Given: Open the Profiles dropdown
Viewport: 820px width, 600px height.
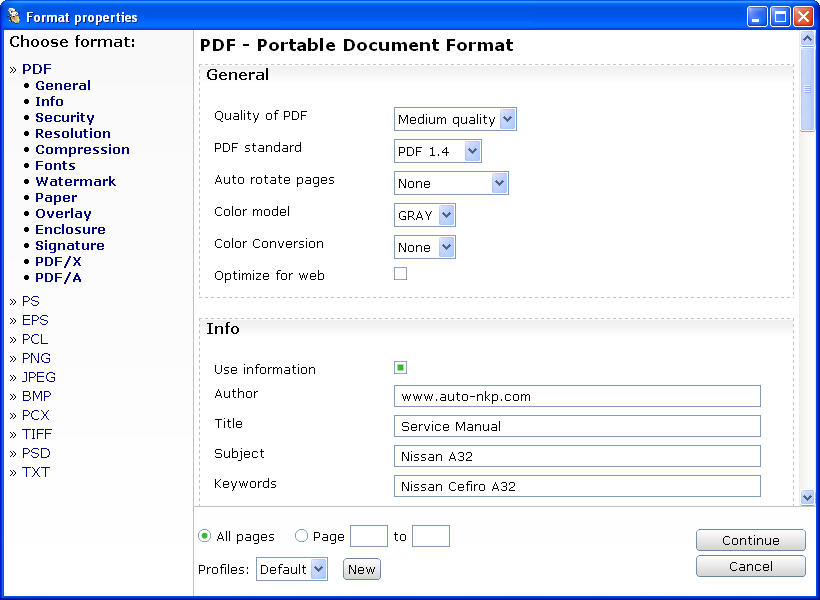Looking at the screenshot, I should click(291, 569).
